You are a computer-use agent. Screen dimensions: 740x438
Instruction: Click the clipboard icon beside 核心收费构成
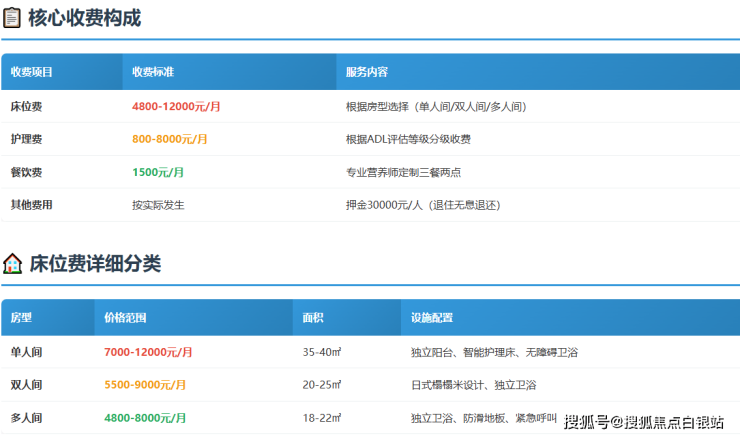(13, 18)
